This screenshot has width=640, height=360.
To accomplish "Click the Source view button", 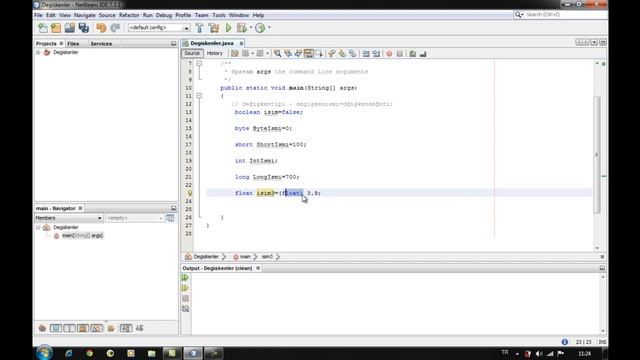I will pyautogui.click(x=192, y=53).
